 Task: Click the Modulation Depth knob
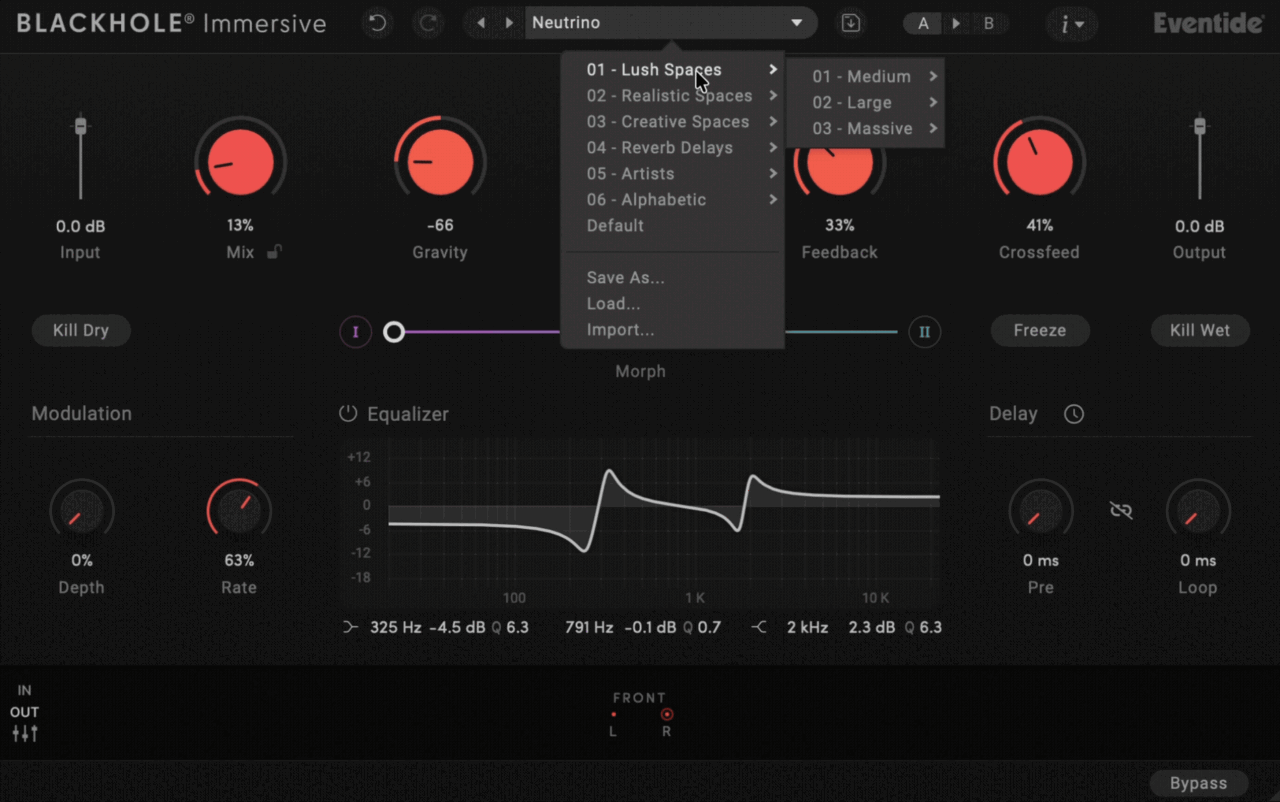point(82,513)
